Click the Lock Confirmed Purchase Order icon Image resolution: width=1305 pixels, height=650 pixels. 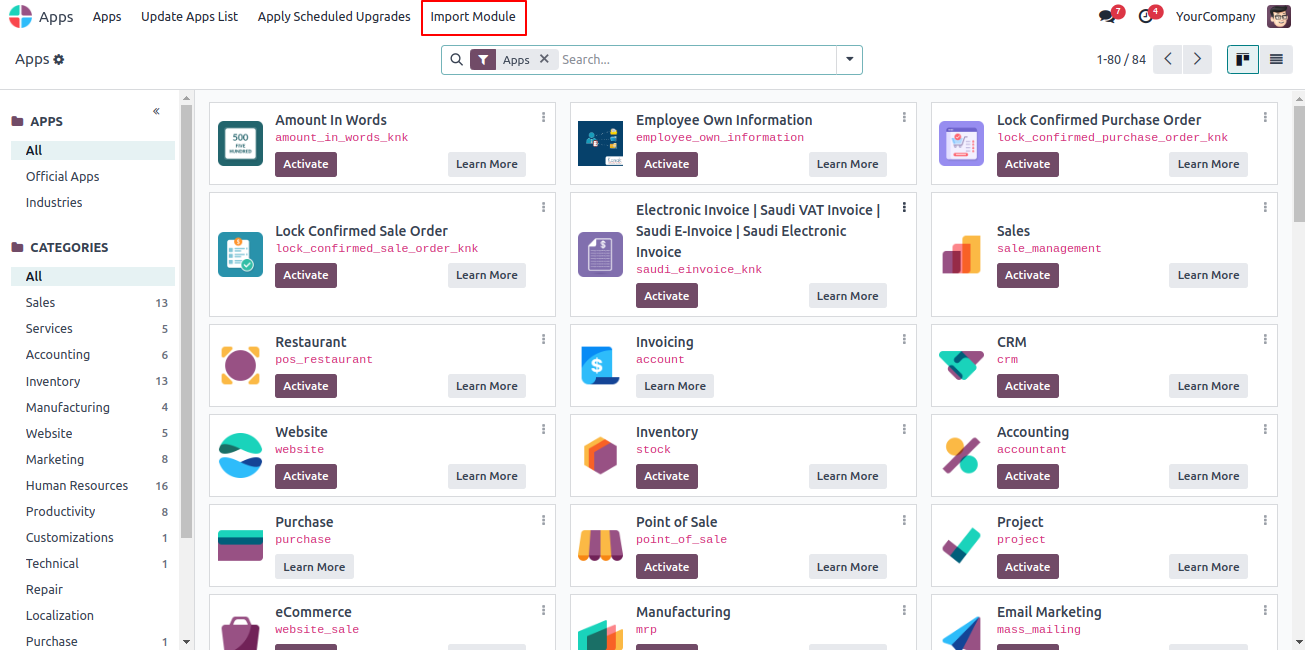[961, 143]
